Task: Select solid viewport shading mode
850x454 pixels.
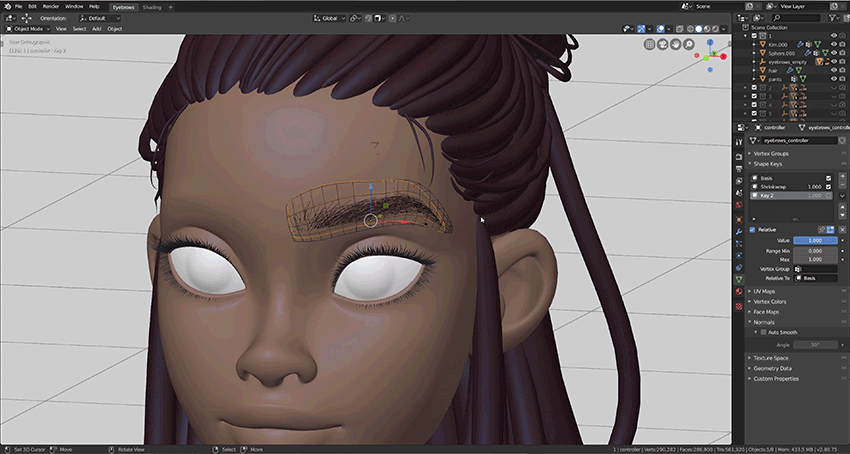Action: [699, 29]
